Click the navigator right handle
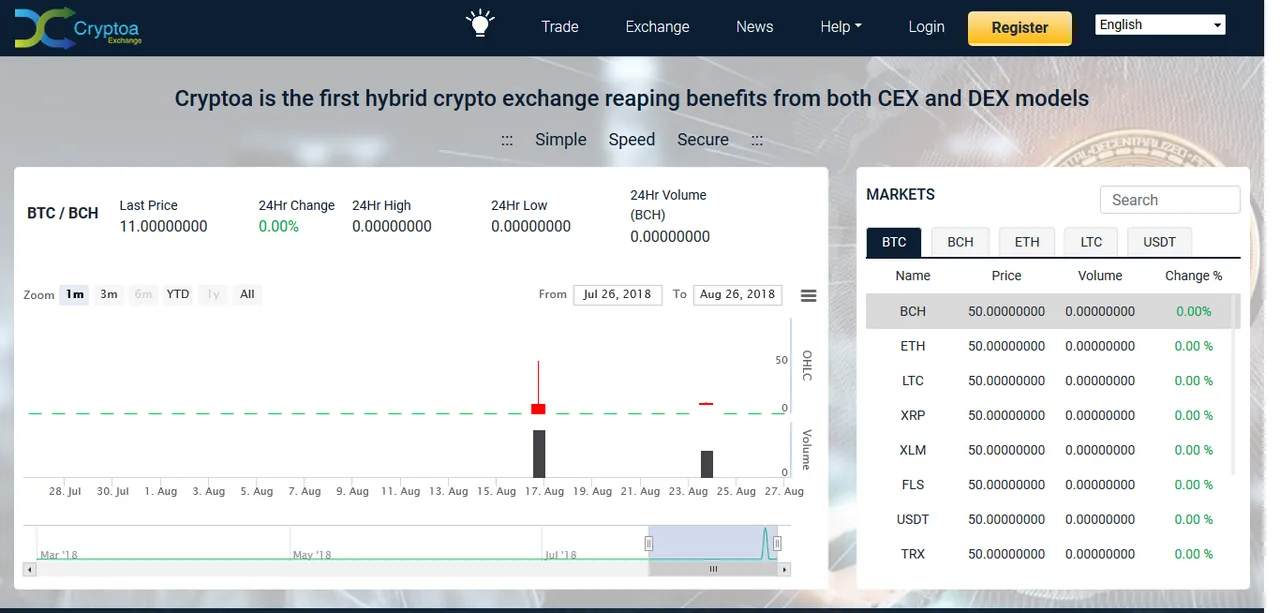1280x613 pixels. tap(777, 542)
